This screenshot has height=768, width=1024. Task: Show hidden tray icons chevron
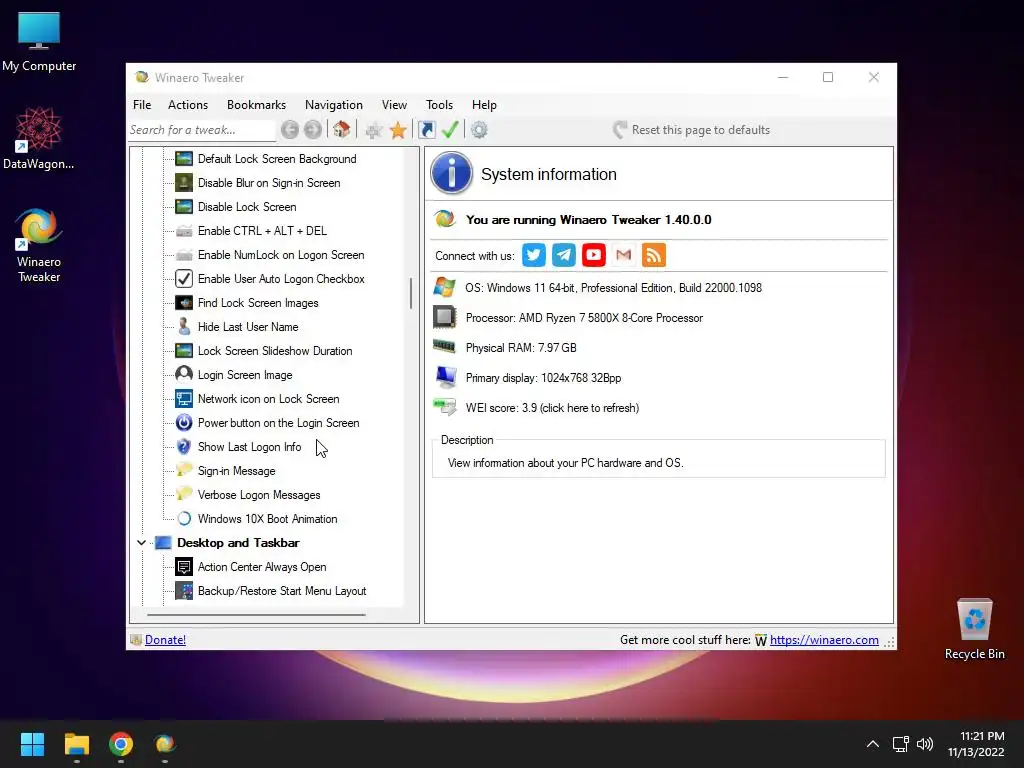pos(872,744)
